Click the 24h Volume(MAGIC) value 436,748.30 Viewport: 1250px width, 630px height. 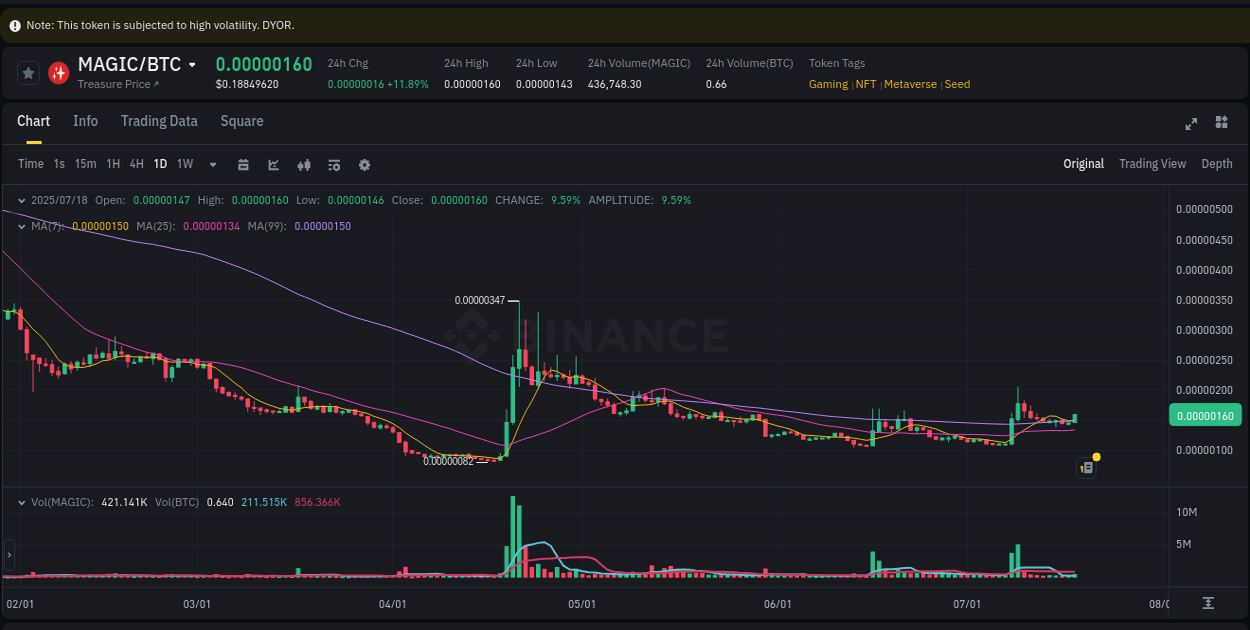(614, 84)
